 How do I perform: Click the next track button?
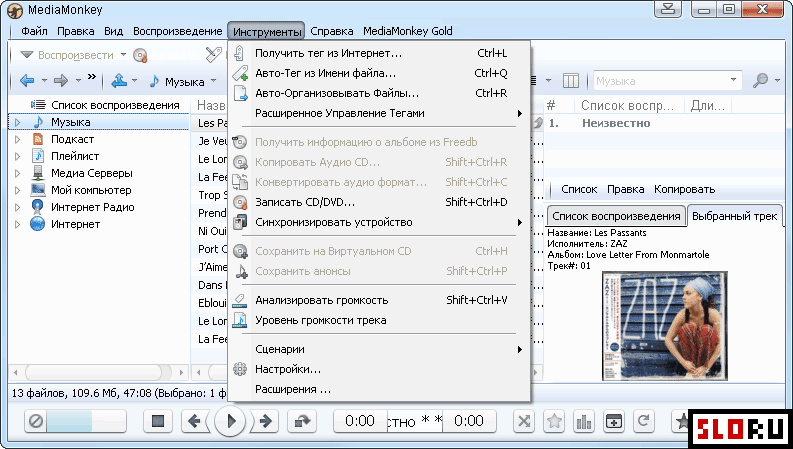click(266, 421)
